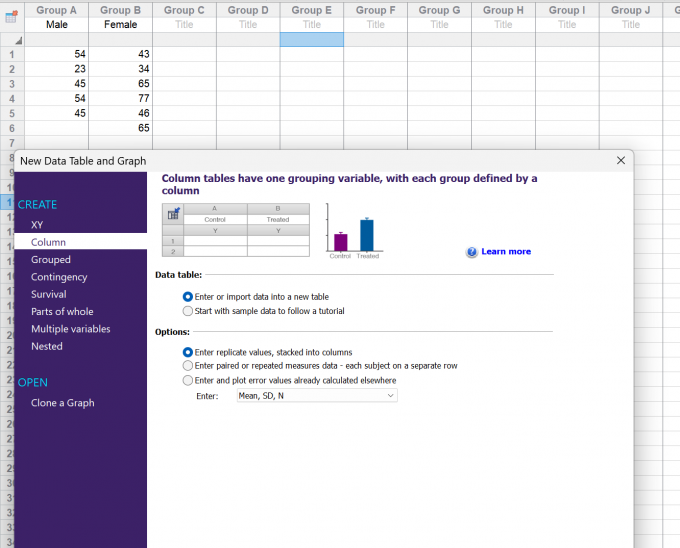Close the New Data Table and Graph dialog

click(x=621, y=160)
